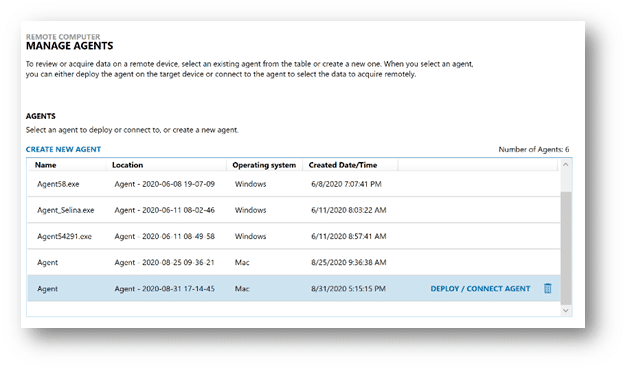The image size is (627, 370).
Task: Click the scrollbar up arrow in agents table
Action: point(565,164)
